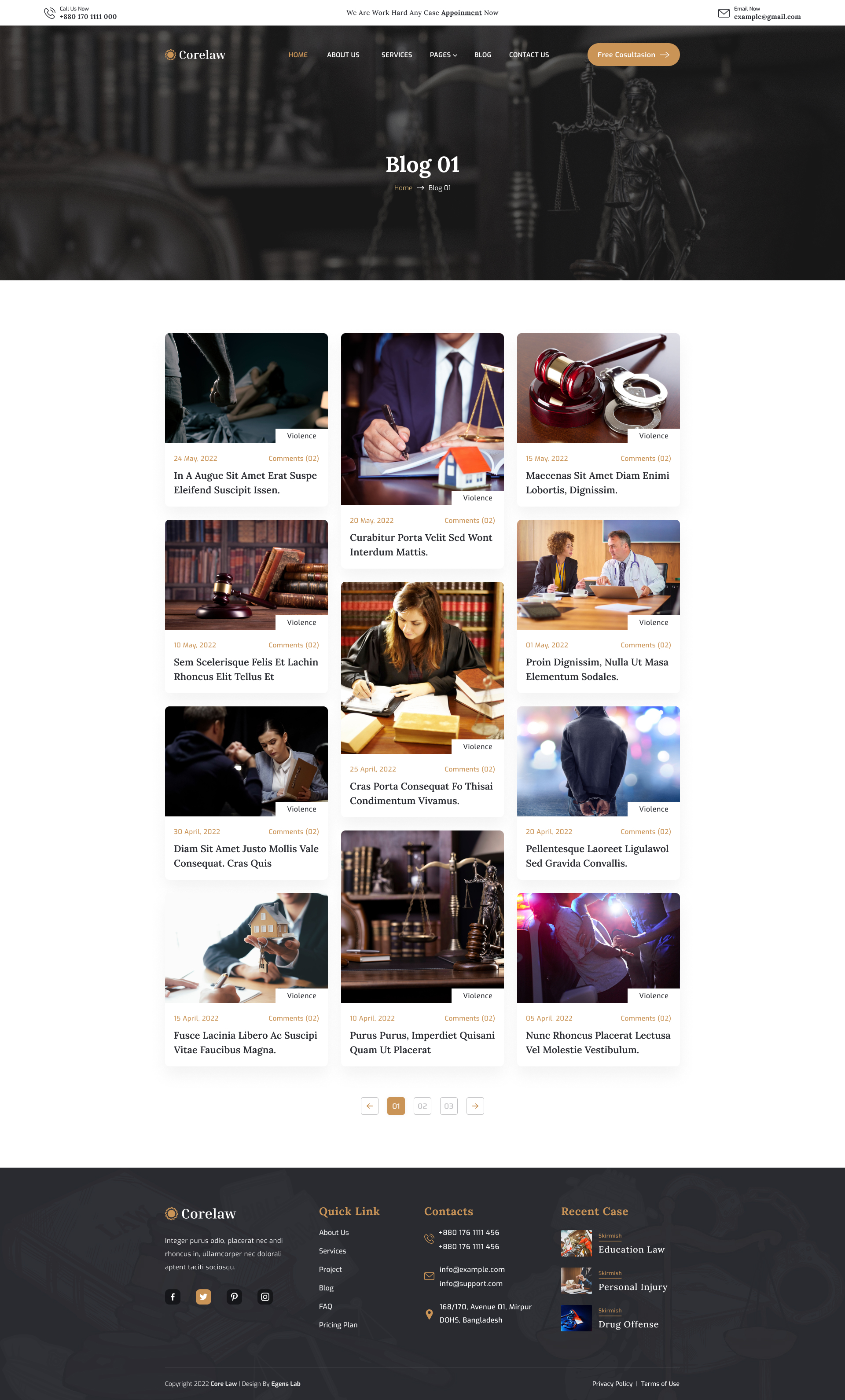This screenshot has height=1400, width=845.
Task: Click the Free Consultation button
Action: point(634,55)
